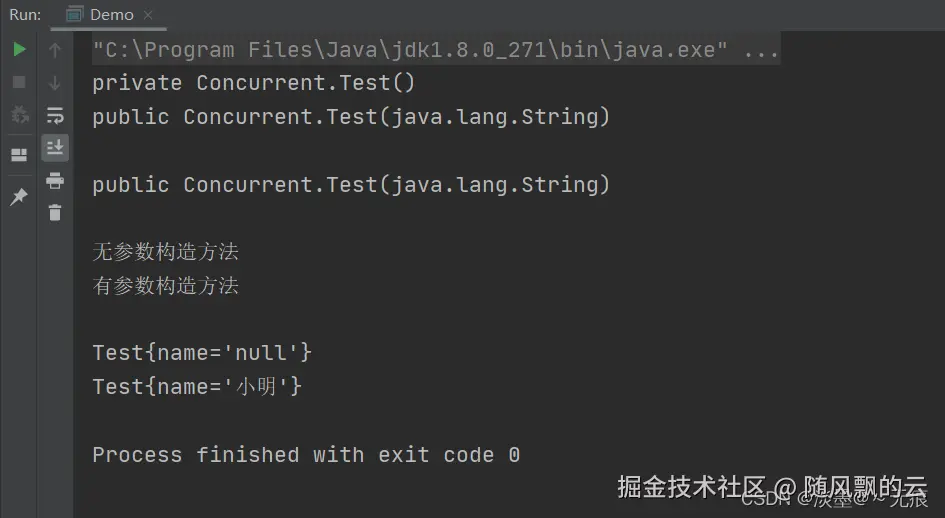Viewport: 945px width, 518px height.
Task: Click the Test{name='小明'} output line
Action: coord(197,386)
